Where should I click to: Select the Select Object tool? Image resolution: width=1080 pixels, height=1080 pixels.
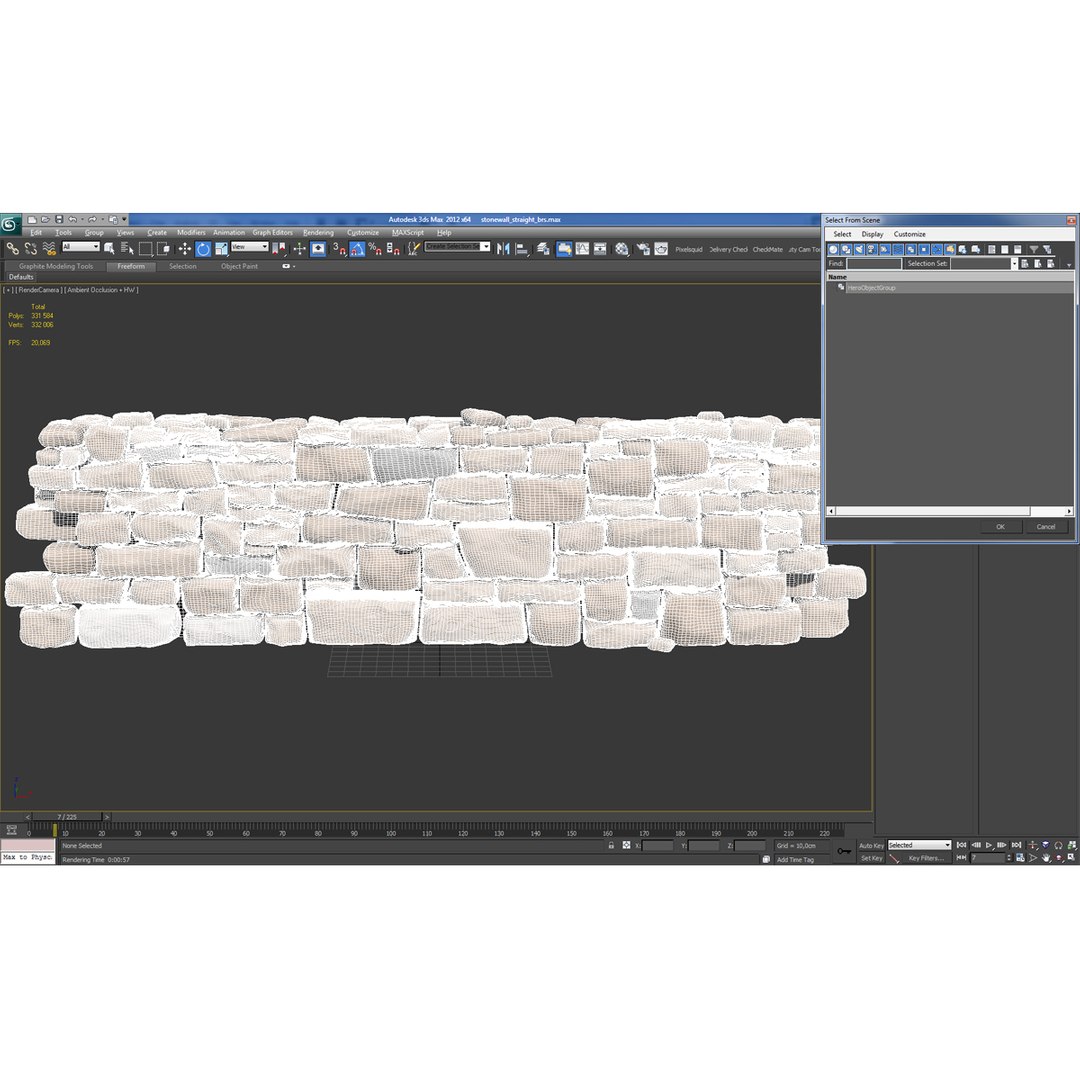(109, 249)
